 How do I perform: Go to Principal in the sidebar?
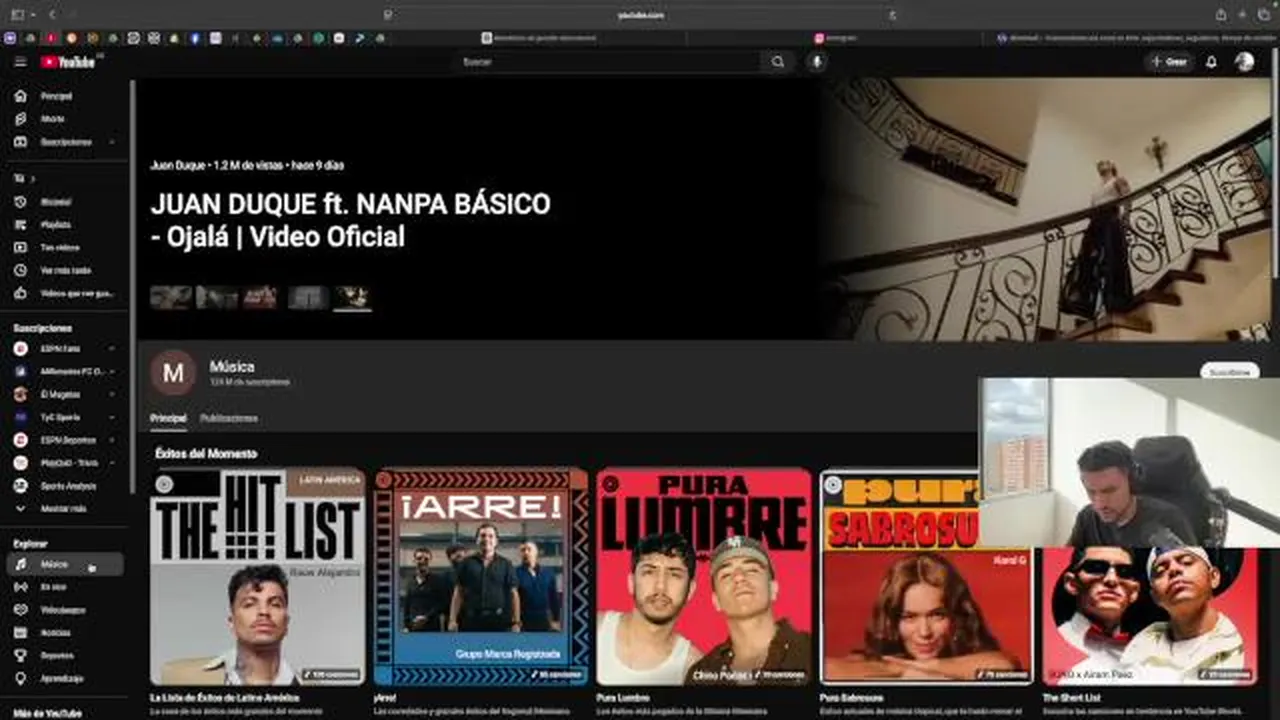coord(65,96)
